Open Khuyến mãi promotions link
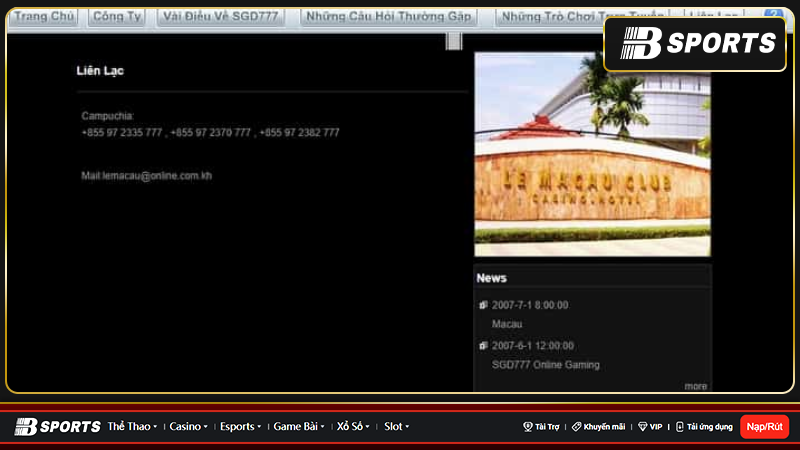Image resolution: width=800 pixels, height=450 pixels. coord(598,427)
